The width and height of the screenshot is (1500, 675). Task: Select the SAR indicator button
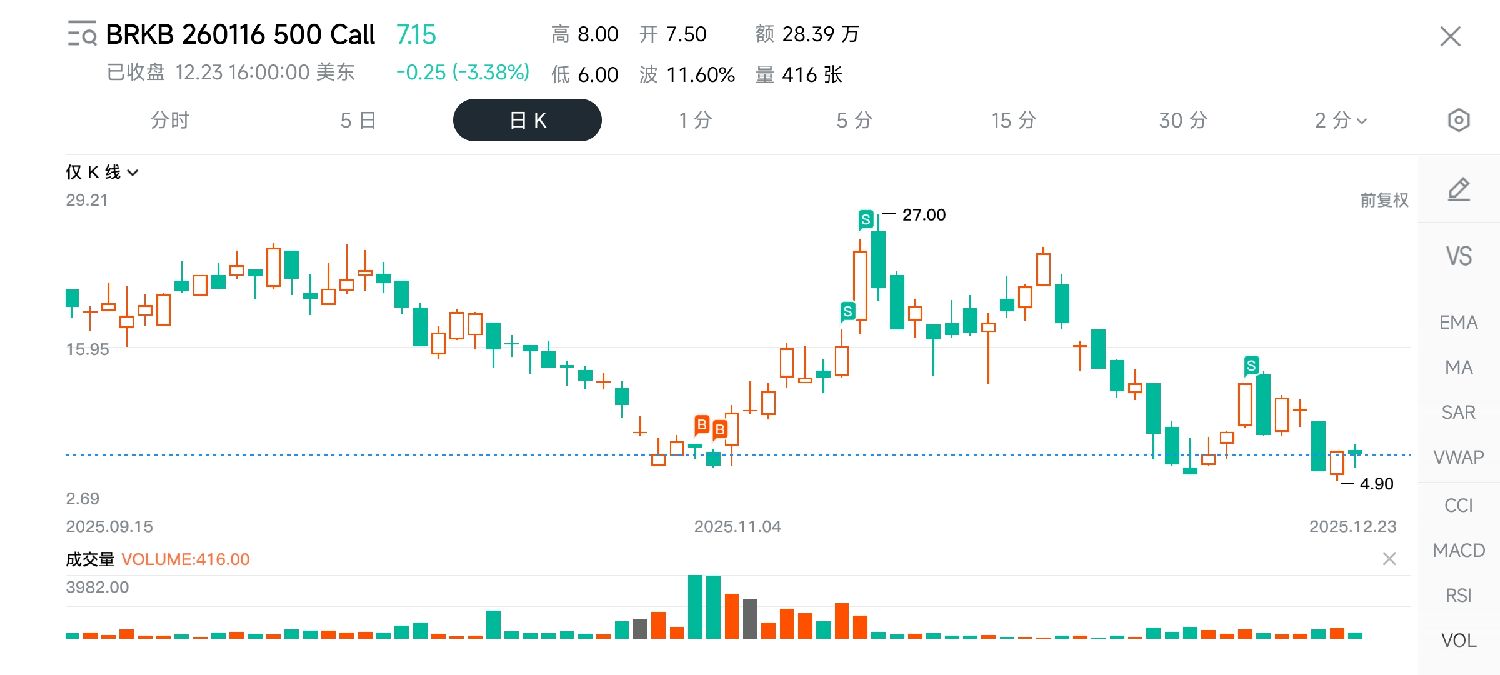(x=1458, y=412)
